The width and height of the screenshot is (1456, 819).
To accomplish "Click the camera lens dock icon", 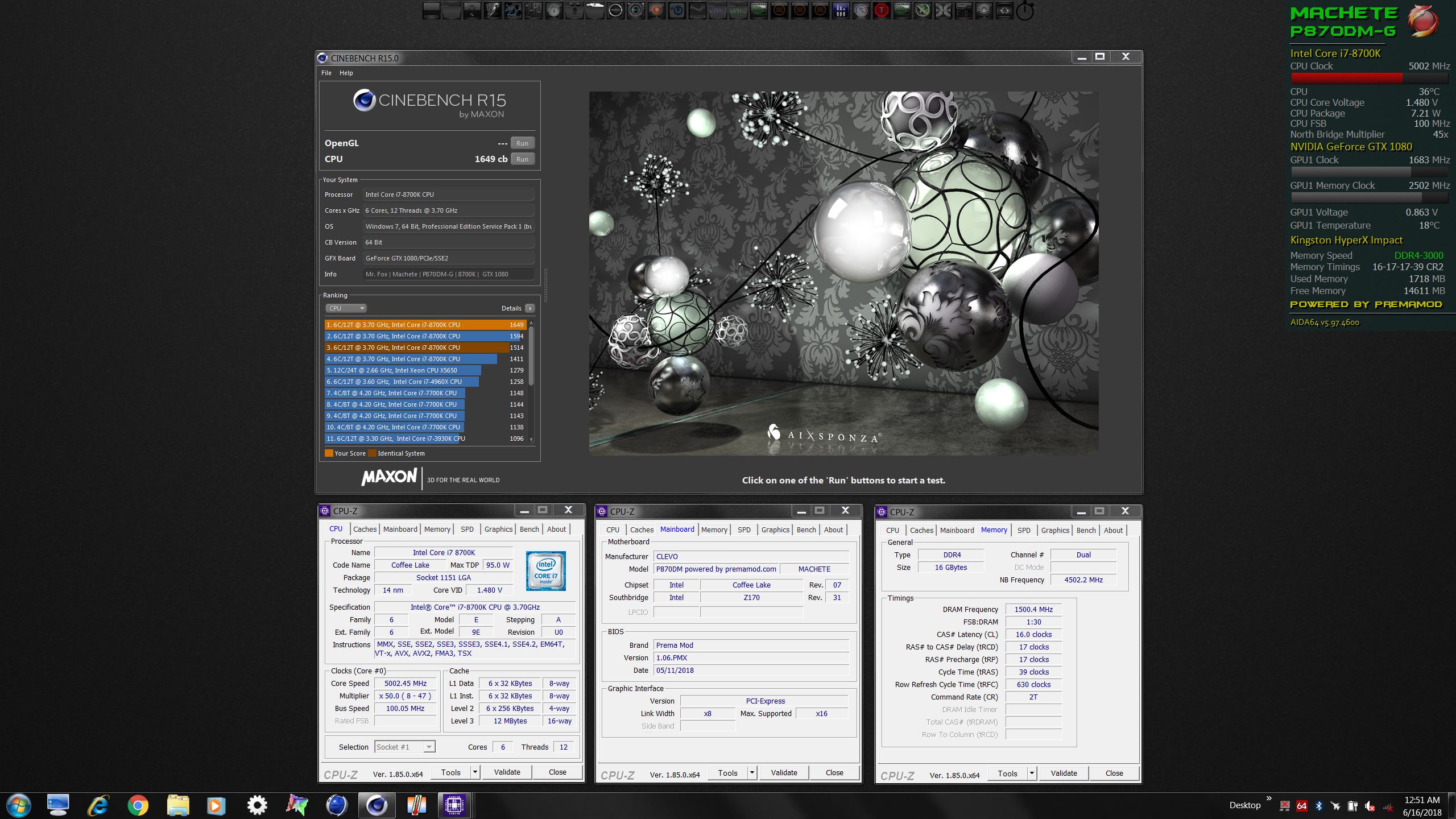I will click(635, 10).
